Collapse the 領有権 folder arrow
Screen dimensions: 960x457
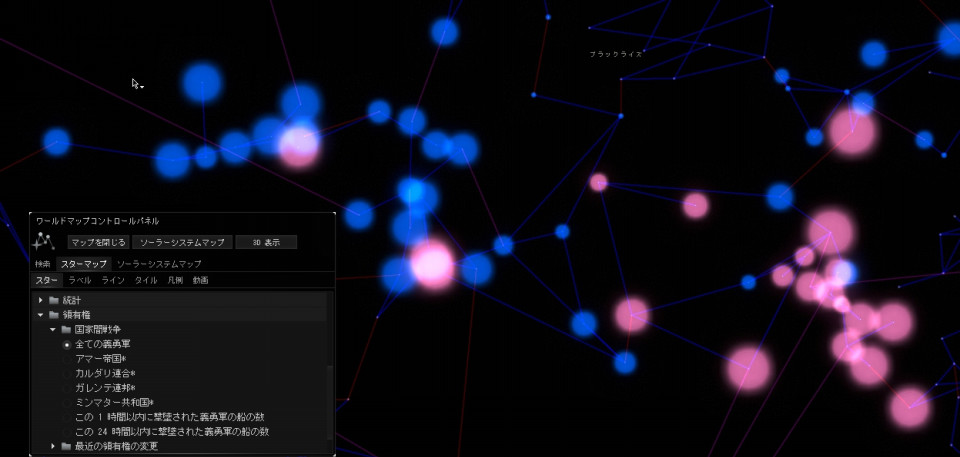[x=41, y=315]
